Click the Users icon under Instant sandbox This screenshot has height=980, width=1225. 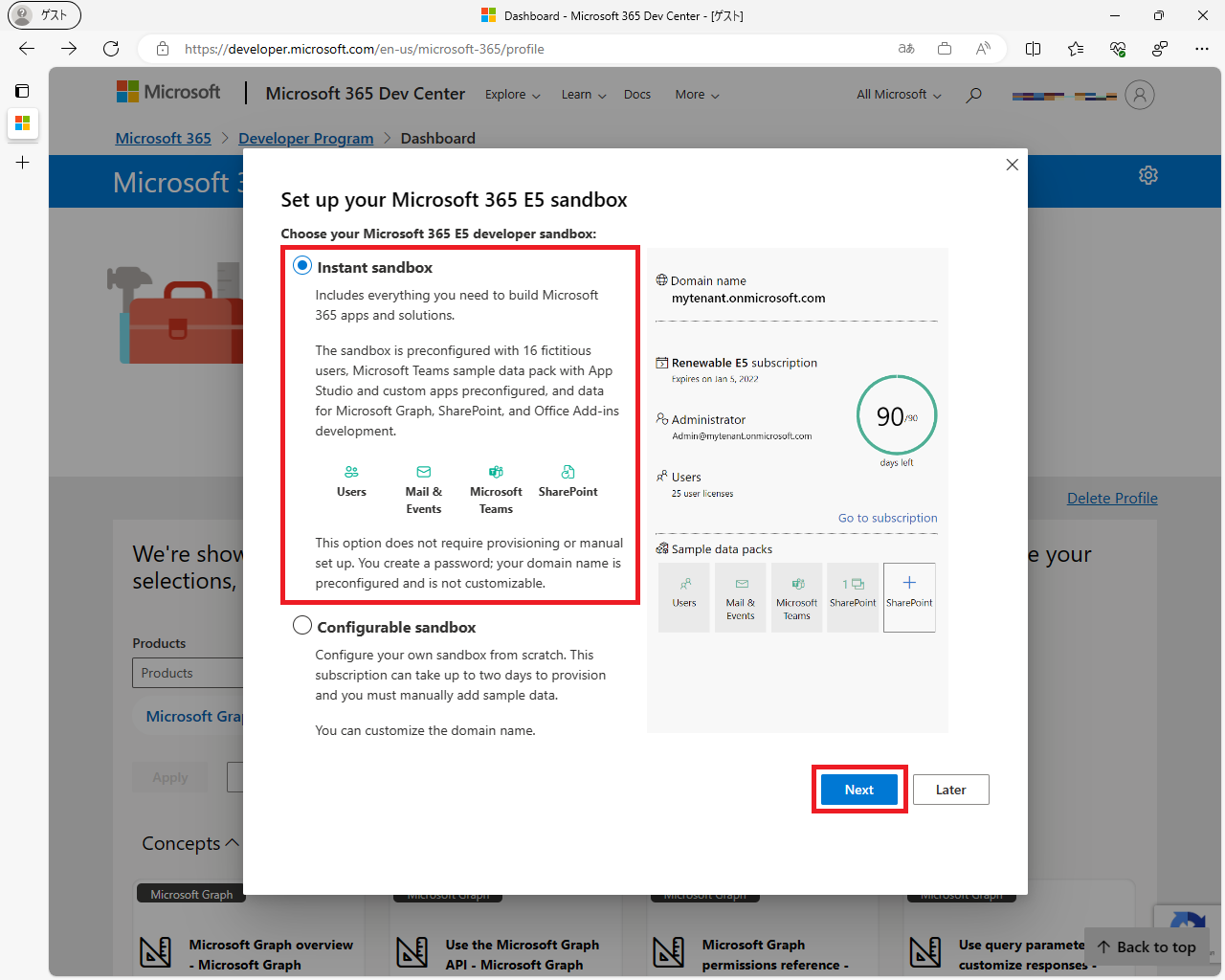(351, 472)
